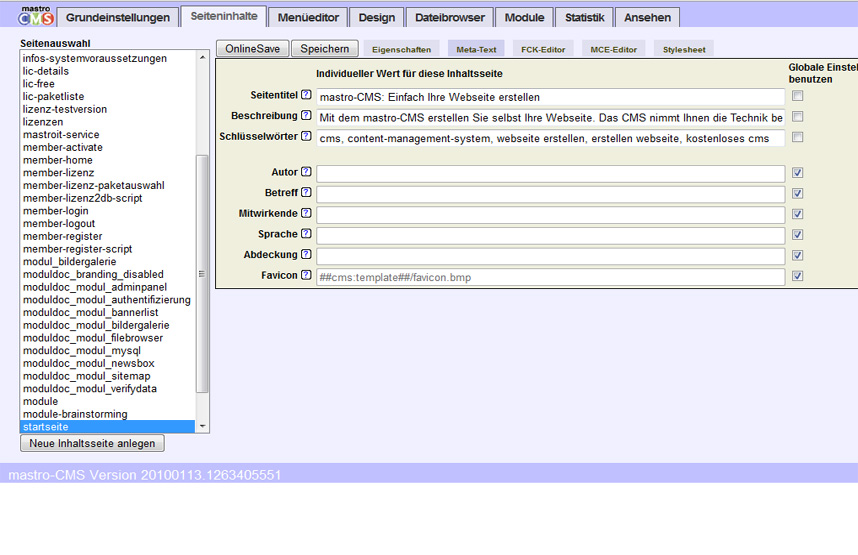
Task: Select 'member-home' page entry
Action: 108,160
